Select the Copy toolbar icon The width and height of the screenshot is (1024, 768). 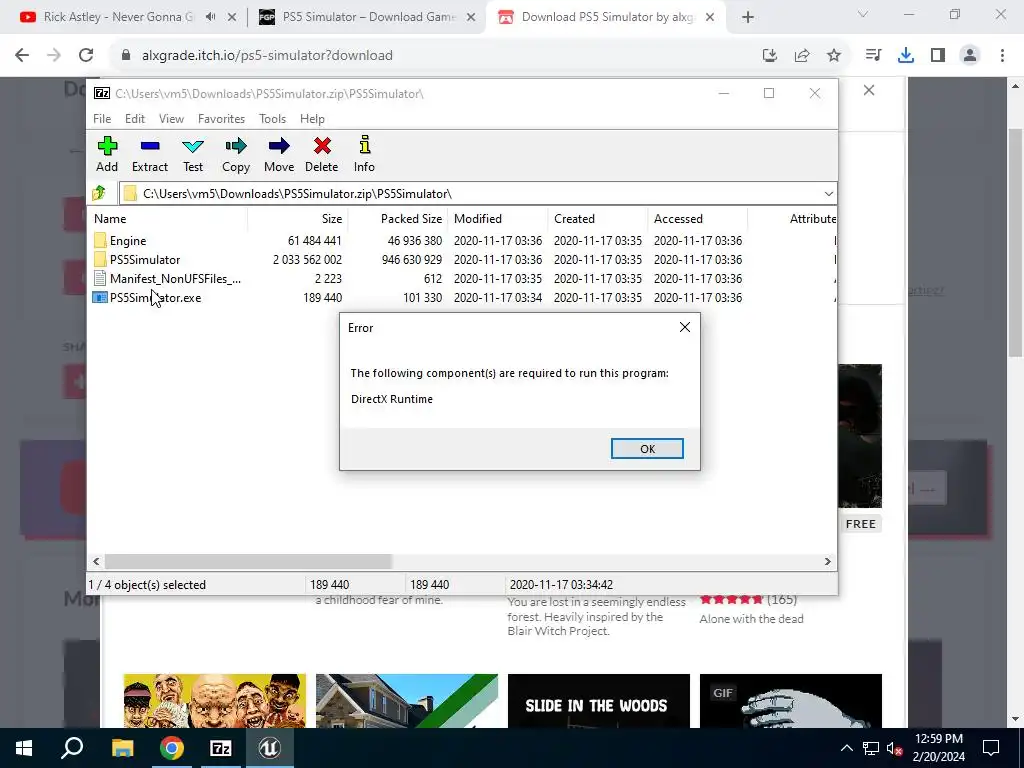[x=236, y=146]
